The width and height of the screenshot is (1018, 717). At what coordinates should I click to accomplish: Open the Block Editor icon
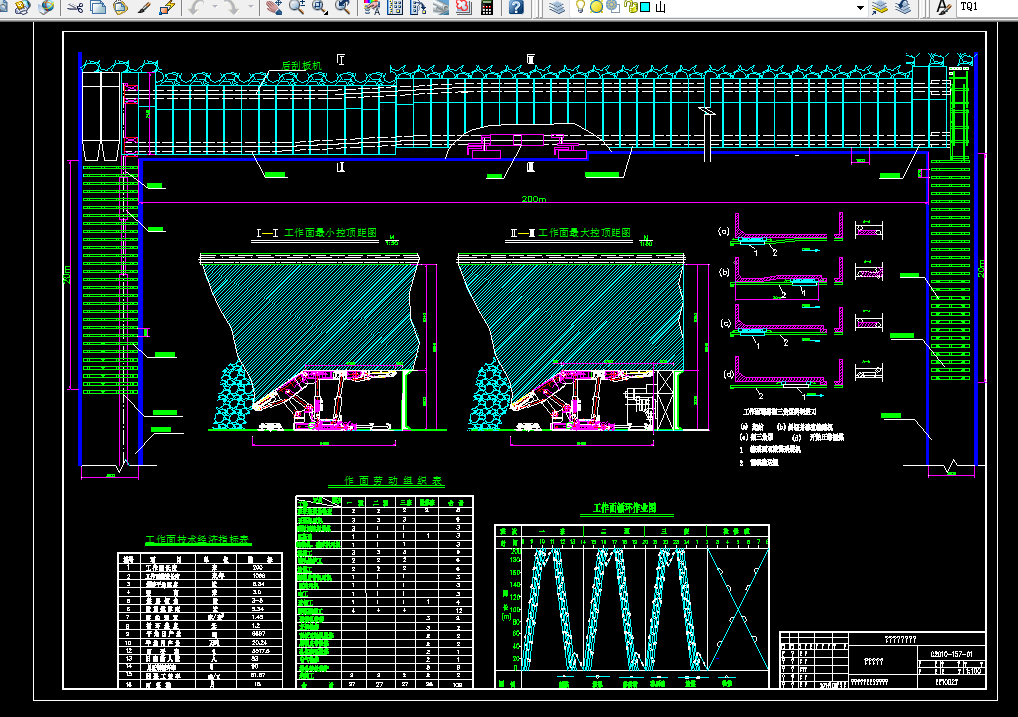168,8
